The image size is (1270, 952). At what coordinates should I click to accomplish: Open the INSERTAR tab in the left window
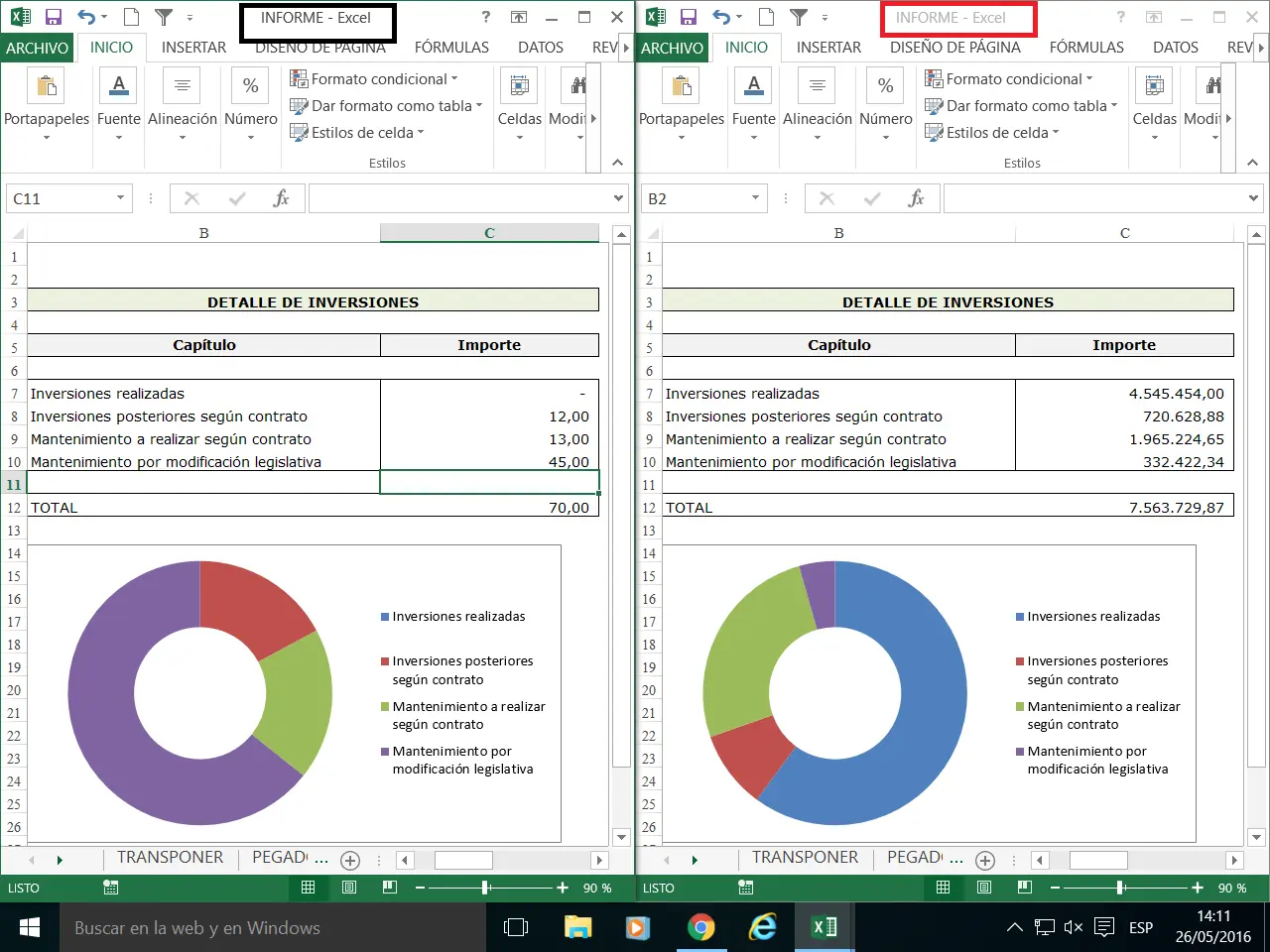pos(193,48)
